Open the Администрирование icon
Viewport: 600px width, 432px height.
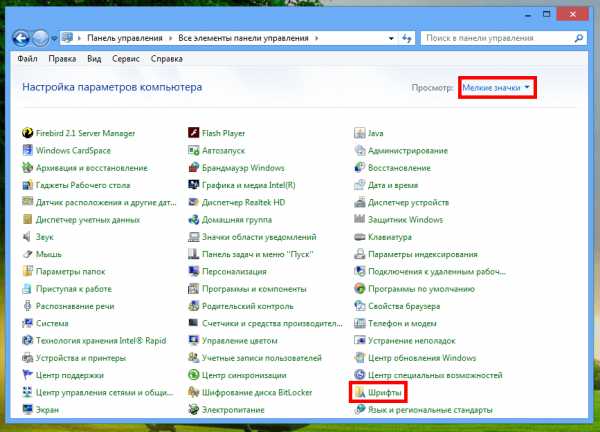pos(360,150)
